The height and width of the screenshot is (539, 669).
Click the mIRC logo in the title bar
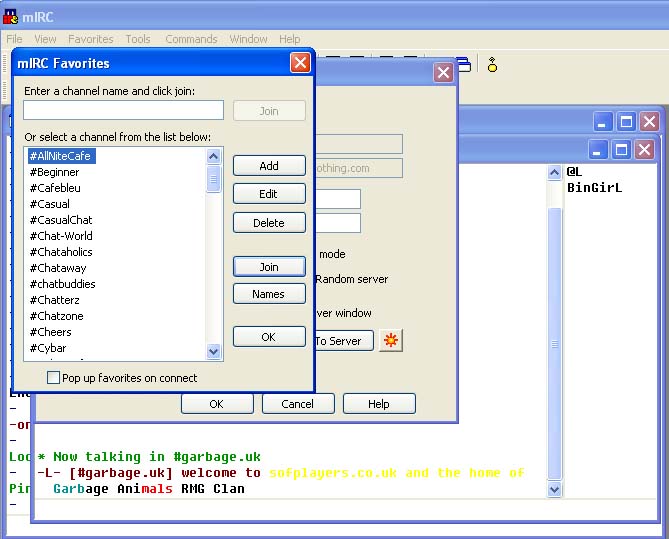[x=11, y=16]
